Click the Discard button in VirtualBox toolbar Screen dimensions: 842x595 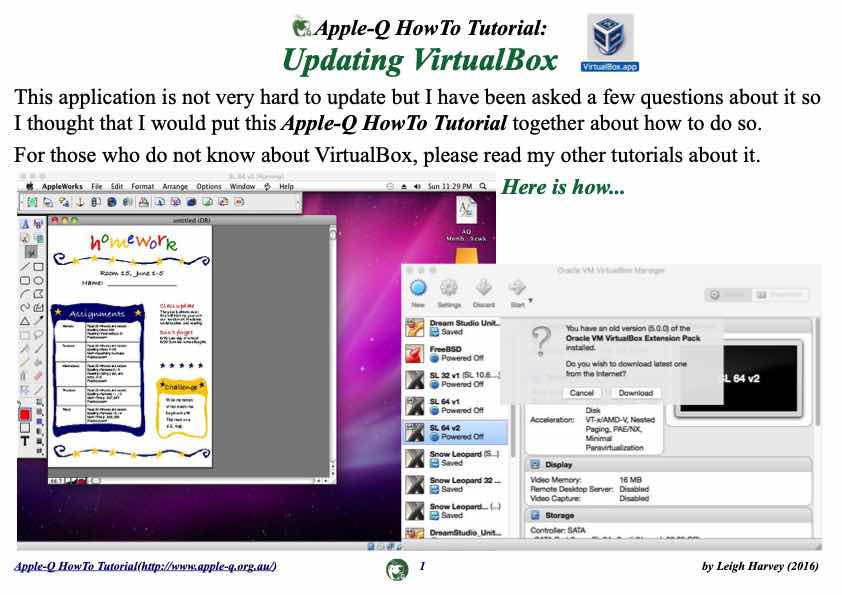pyautogui.click(x=484, y=293)
